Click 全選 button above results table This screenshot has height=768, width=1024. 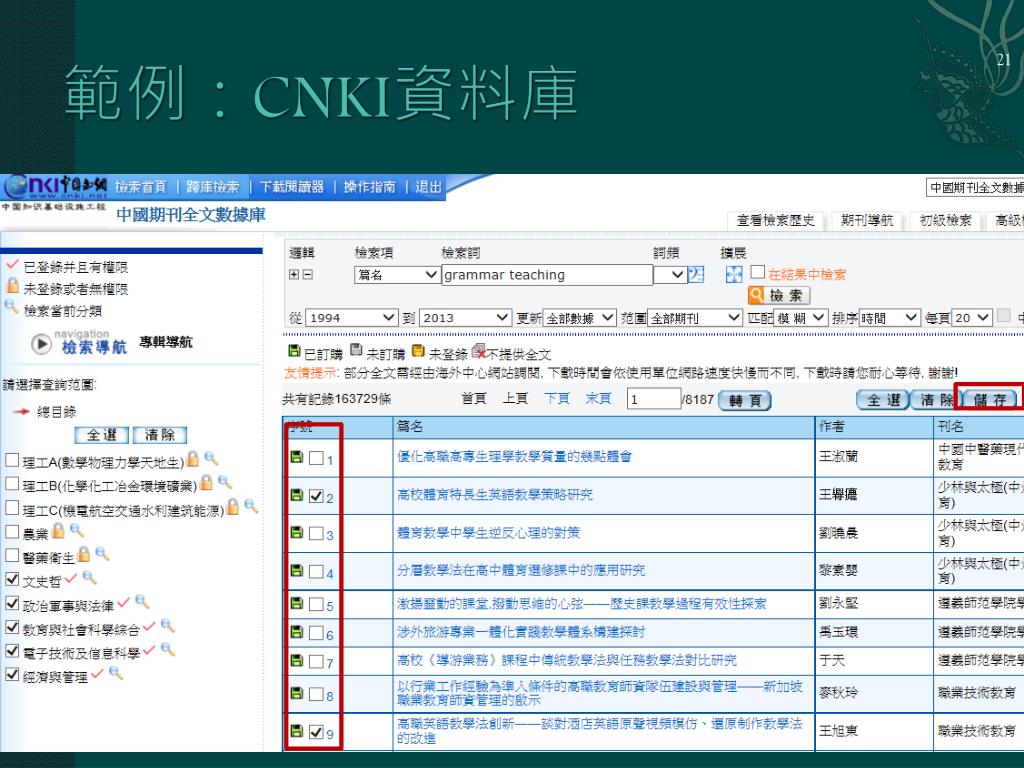883,400
